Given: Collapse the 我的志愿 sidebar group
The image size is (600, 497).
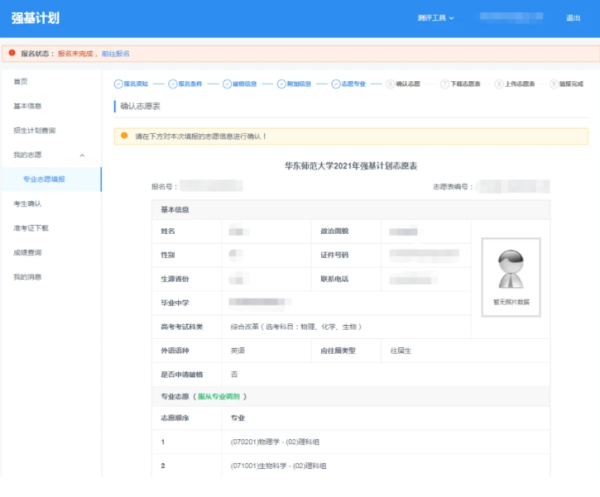Looking at the screenshot, I should click(82, 155).
